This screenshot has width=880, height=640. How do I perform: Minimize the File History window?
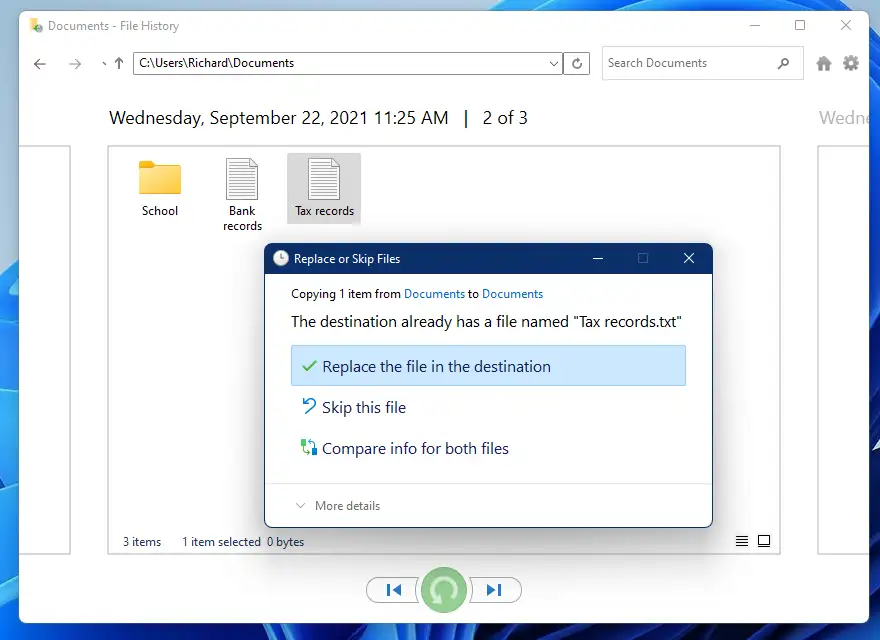coord(755,25)
